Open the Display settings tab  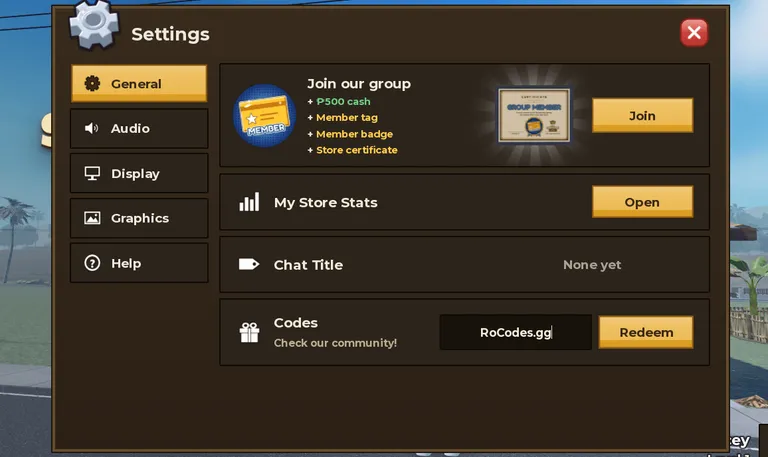pyautogui.click(x=139, y=173)
